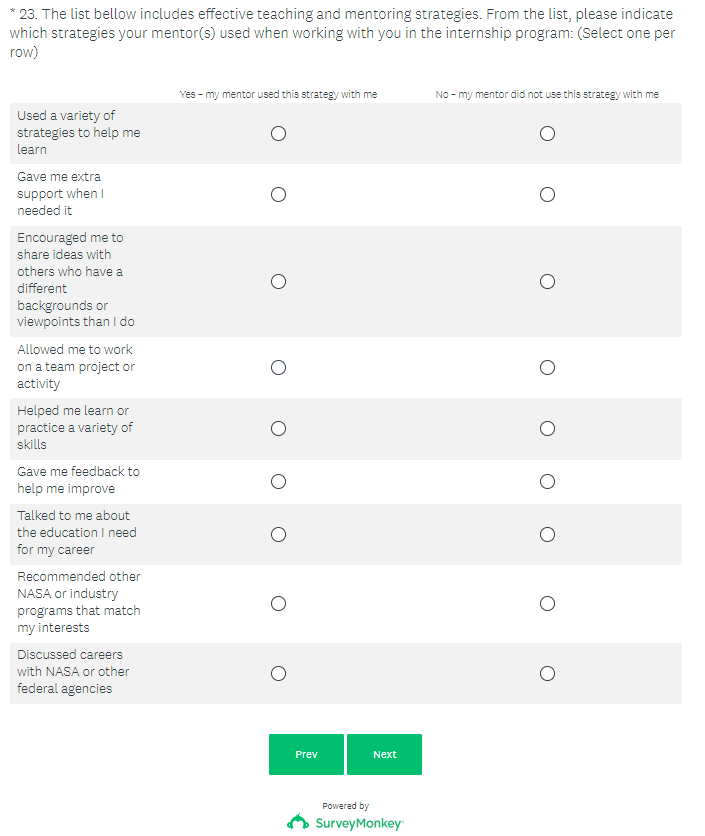The width and height of the screenshot is (705, 836).
Task: Select Yes for 'Allowed me to work on team project'
Action: coord(278,367)
